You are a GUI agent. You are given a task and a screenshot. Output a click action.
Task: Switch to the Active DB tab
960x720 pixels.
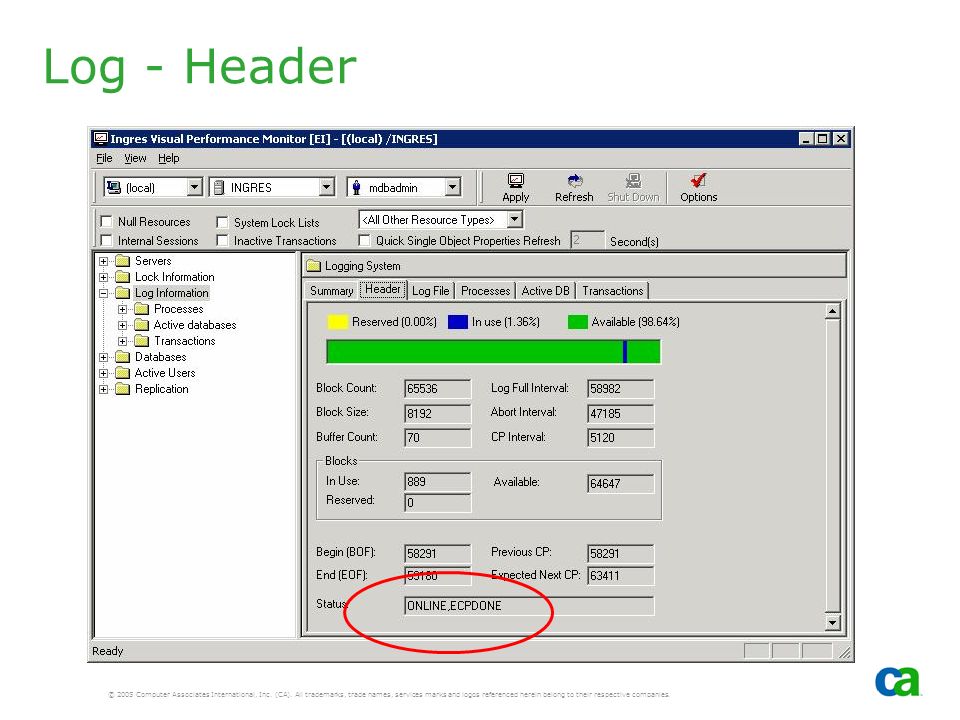[x=546, y=291]
